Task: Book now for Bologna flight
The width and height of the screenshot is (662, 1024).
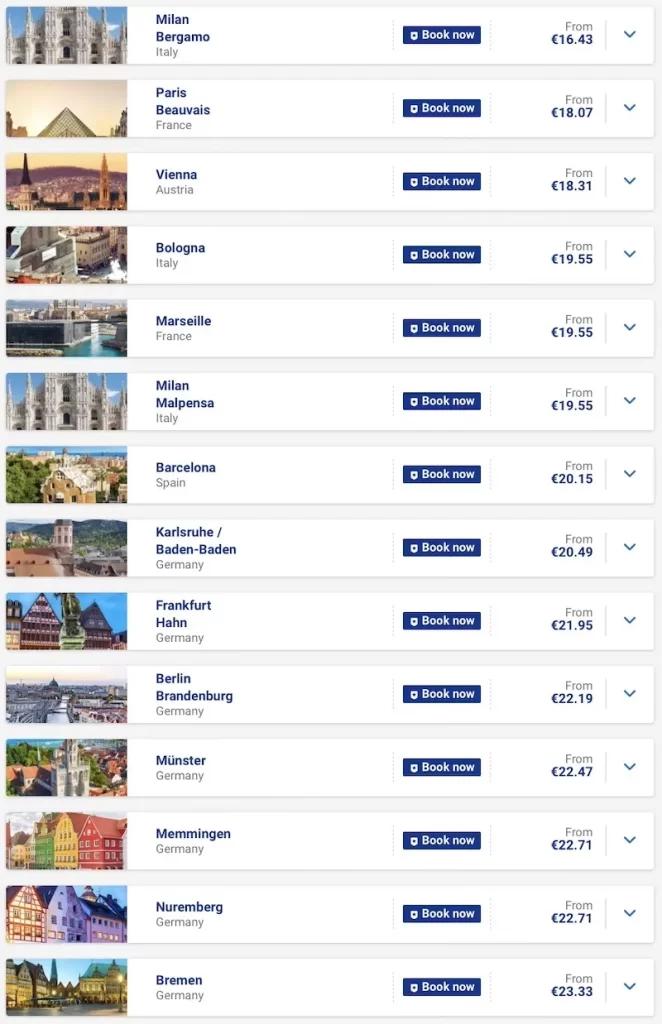Action: point(442,255)
